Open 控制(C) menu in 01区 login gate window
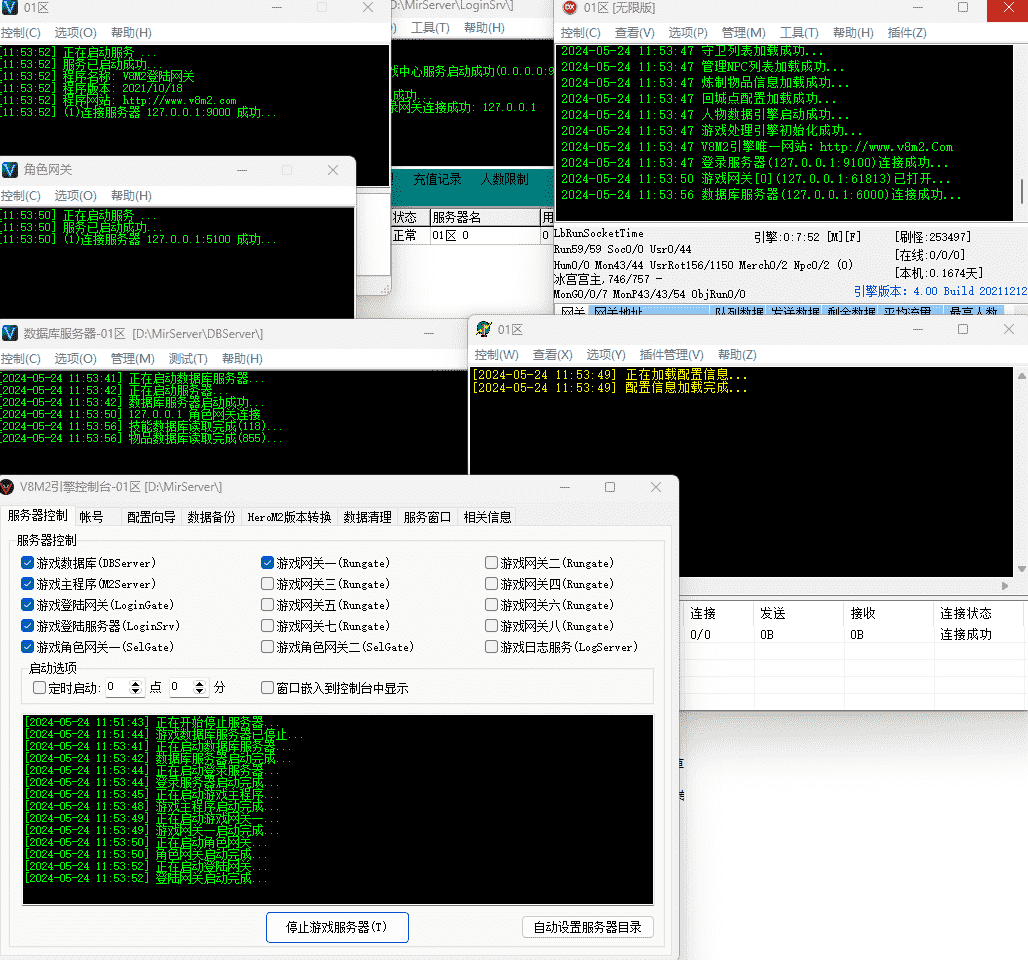This screenshot has height=960, width=1028. click(x=21, y=33)
